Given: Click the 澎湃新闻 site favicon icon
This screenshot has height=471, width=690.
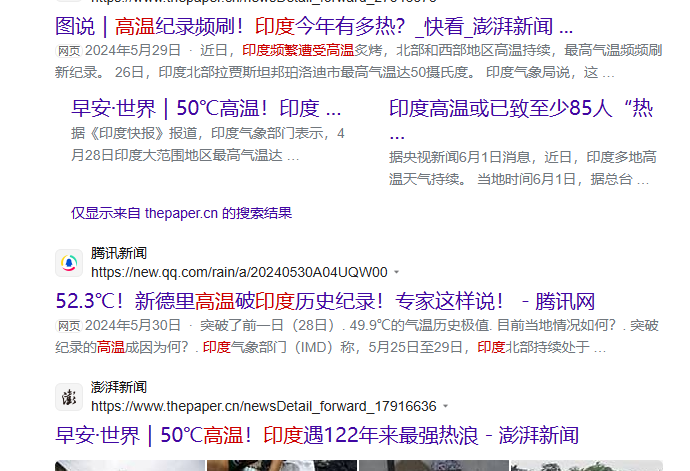Looking at the screenshot, I should tap(69, 397).
